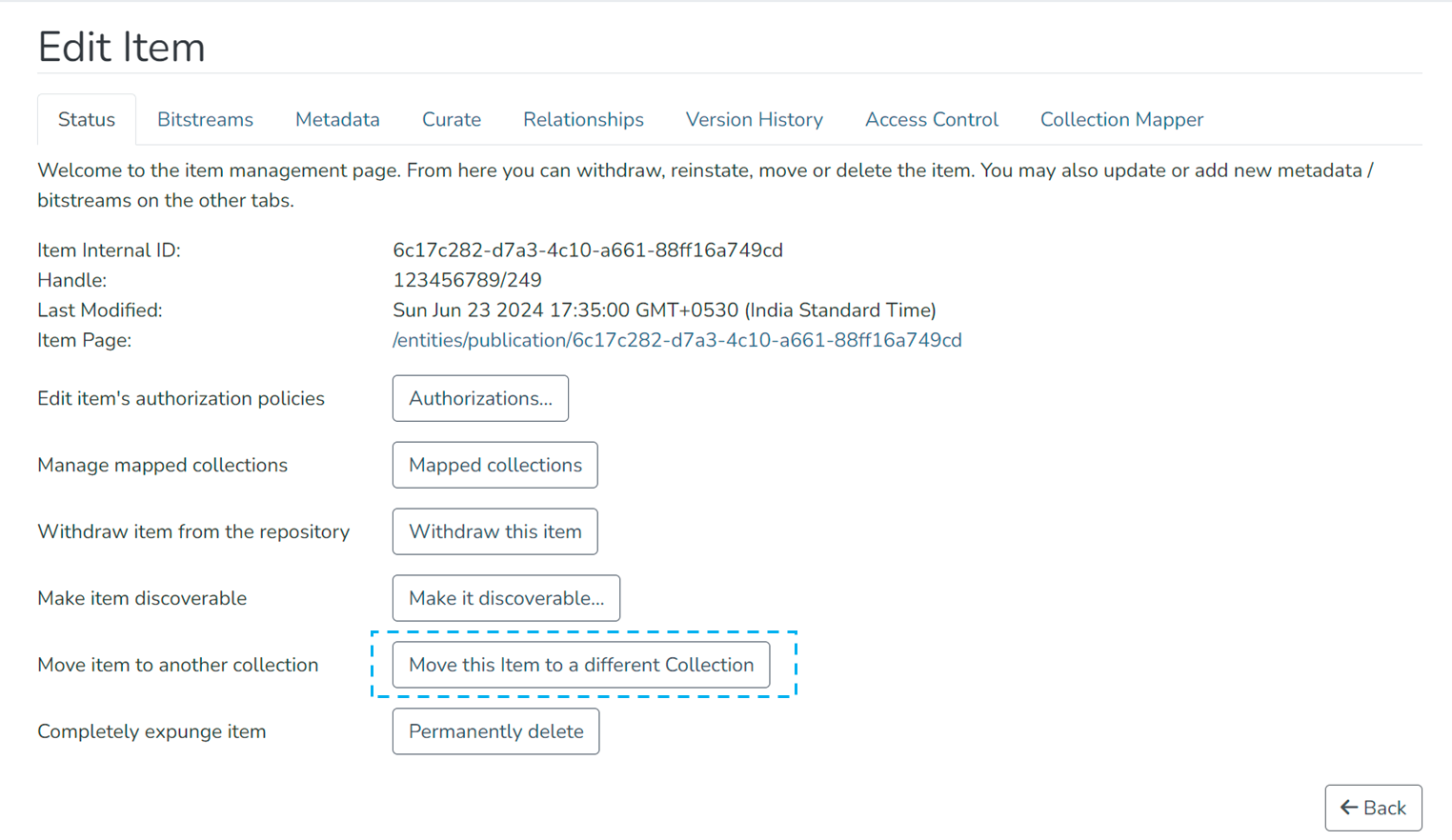Screen dimensions: 1452x840
Task: Open the item's publication page link
Action: tap(676, 339)
